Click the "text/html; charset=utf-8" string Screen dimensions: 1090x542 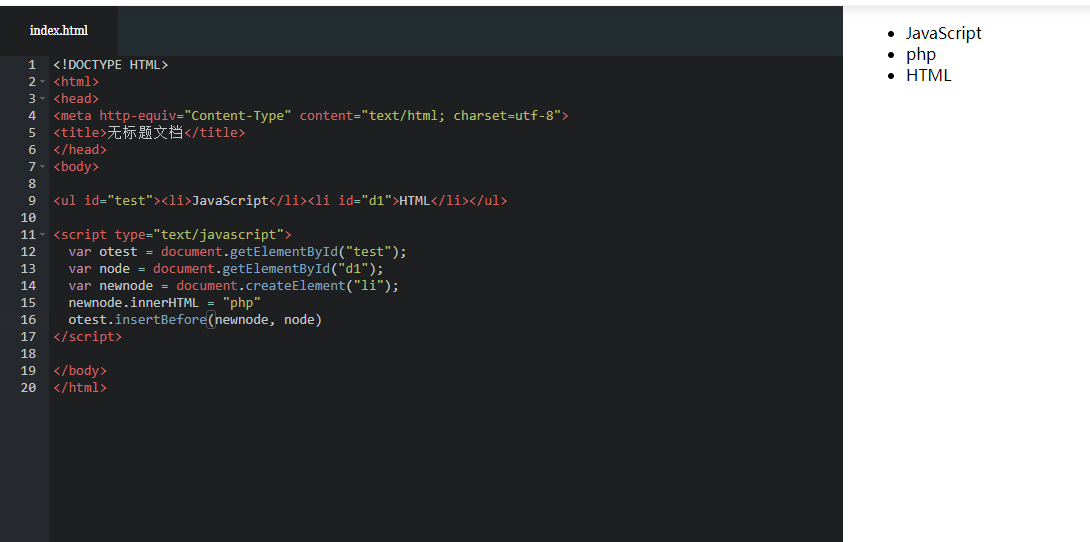[461, 115]
